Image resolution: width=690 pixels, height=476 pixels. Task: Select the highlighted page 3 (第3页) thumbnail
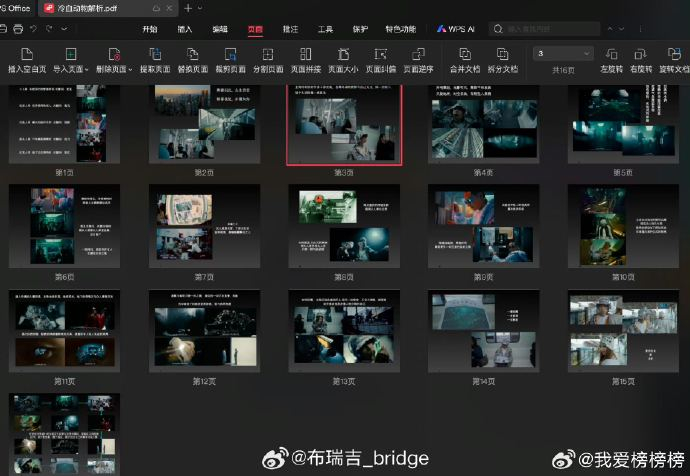tap(344, 124)
